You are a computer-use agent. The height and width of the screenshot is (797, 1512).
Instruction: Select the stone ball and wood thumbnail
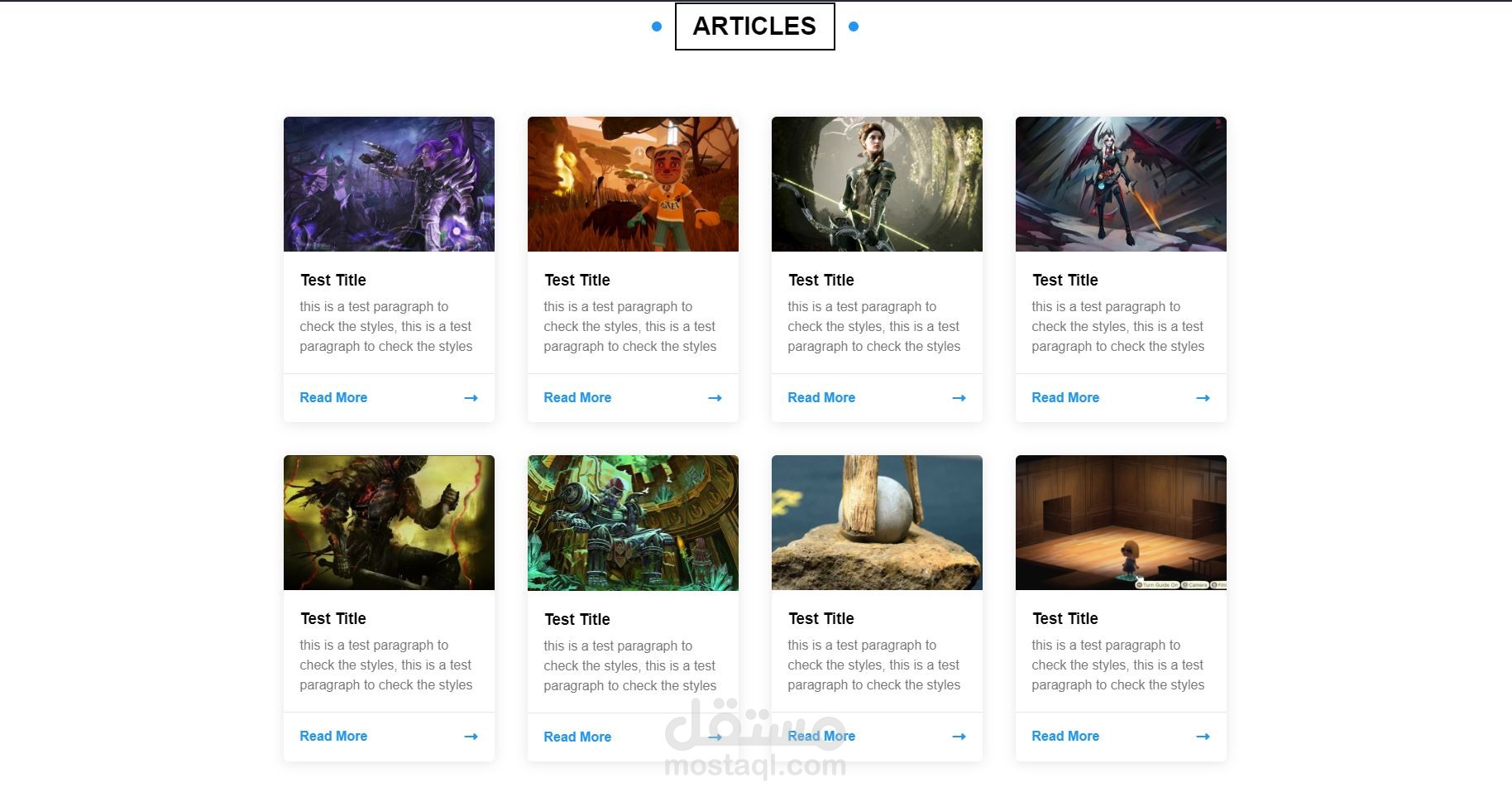pyautogui.click(x=877, y=522)
